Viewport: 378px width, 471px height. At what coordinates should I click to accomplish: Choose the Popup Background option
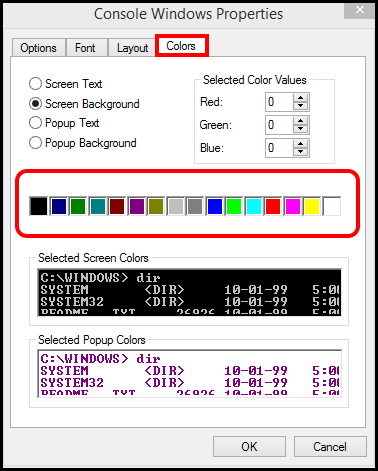[83, 143]
